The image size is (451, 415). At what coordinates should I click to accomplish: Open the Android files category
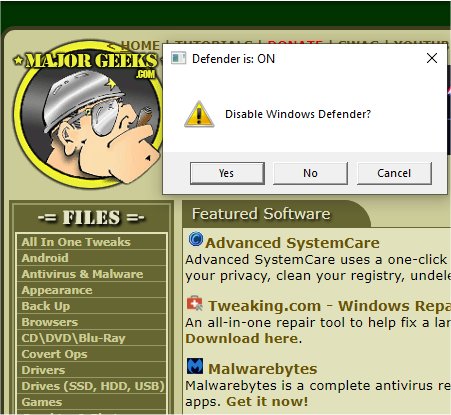click(91, 258)
